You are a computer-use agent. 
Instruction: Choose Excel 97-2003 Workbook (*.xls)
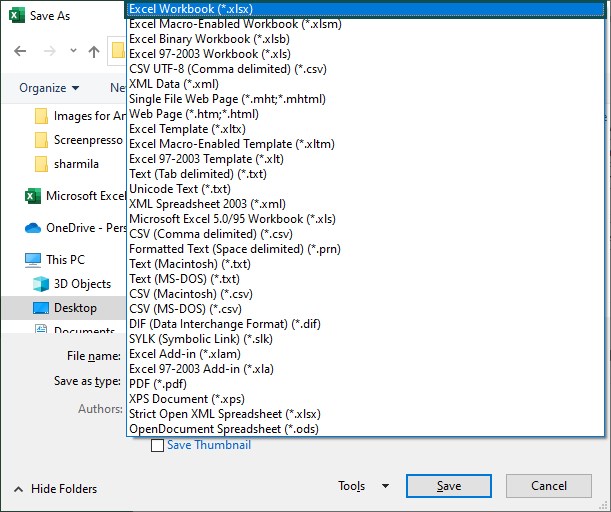click(x=365, y=54)
